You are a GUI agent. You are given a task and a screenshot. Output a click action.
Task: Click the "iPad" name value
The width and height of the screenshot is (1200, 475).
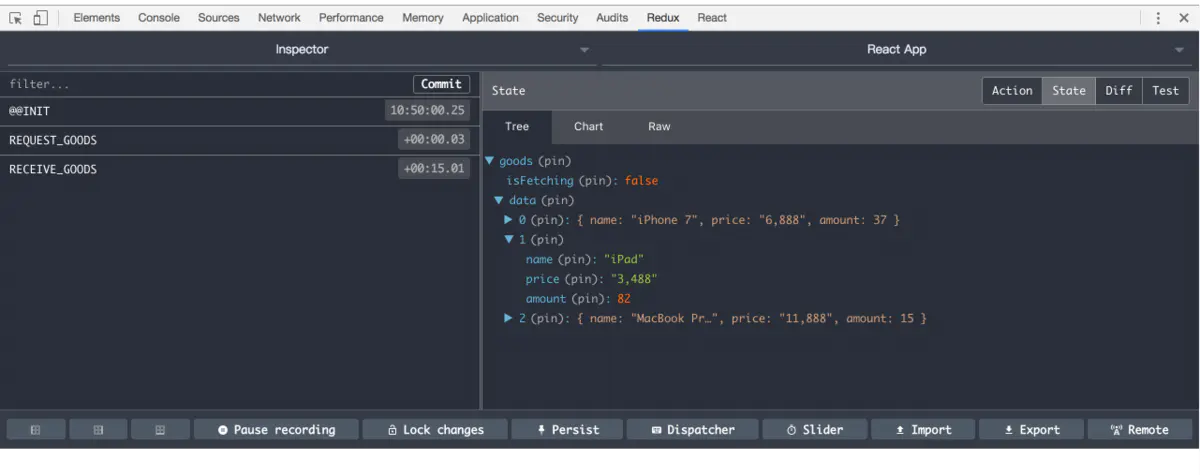(624, 260)
